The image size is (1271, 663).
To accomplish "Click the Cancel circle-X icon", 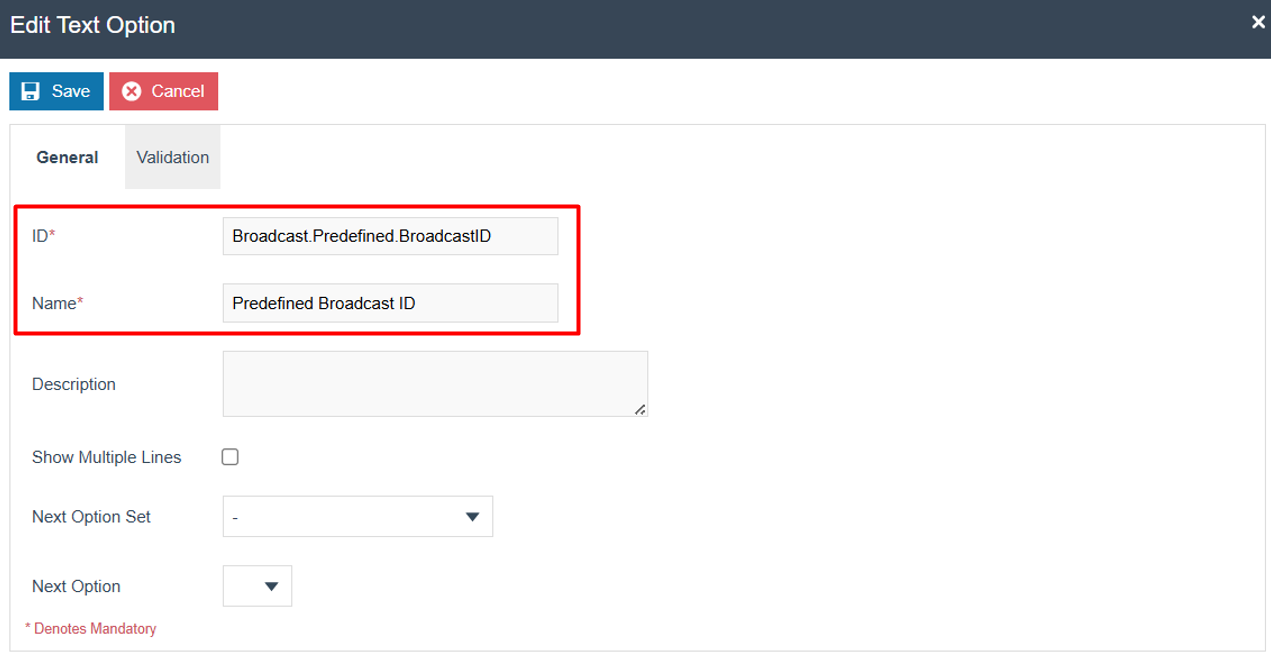I will (x=131, y=90).
